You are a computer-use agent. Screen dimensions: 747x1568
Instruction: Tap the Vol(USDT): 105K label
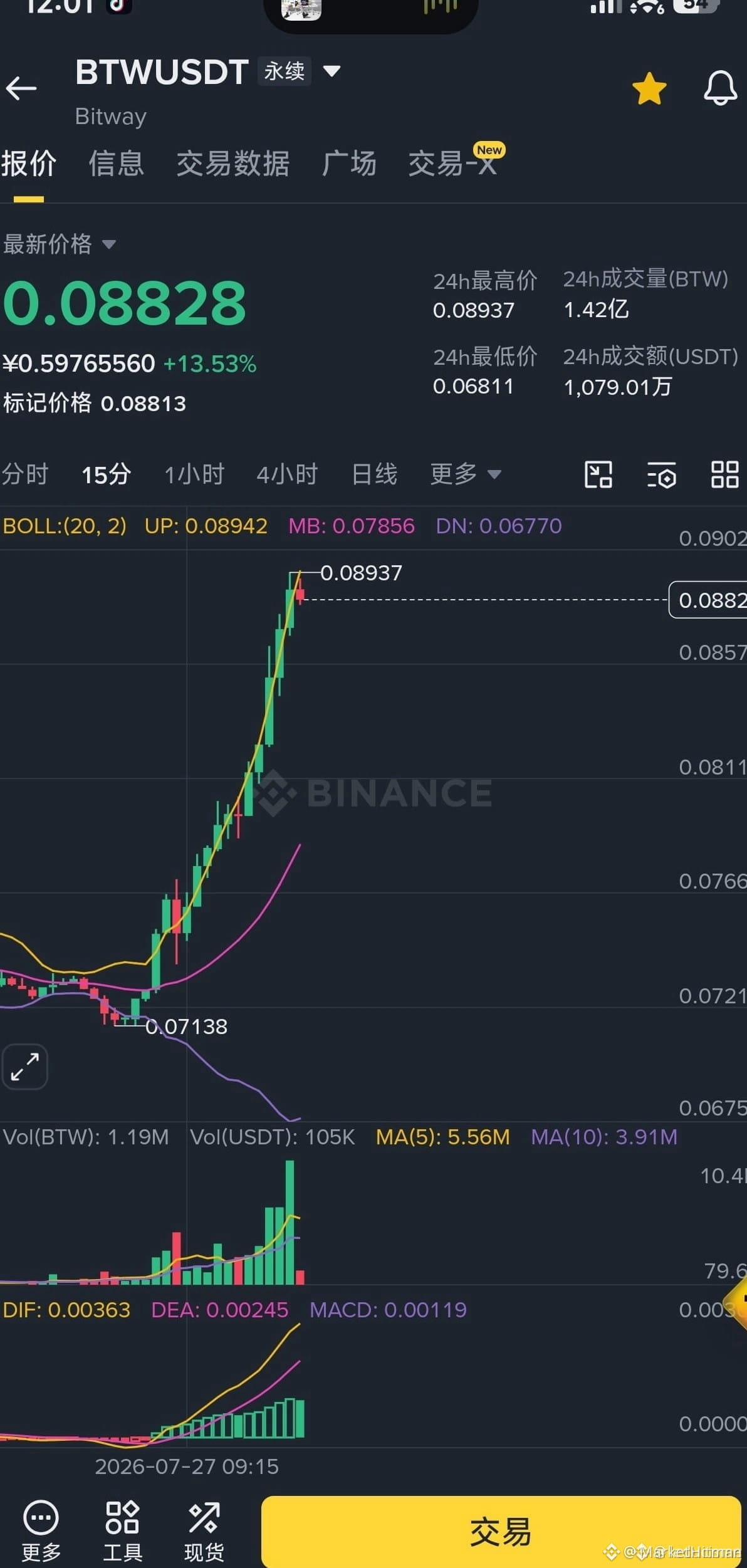click(273, 1137)
